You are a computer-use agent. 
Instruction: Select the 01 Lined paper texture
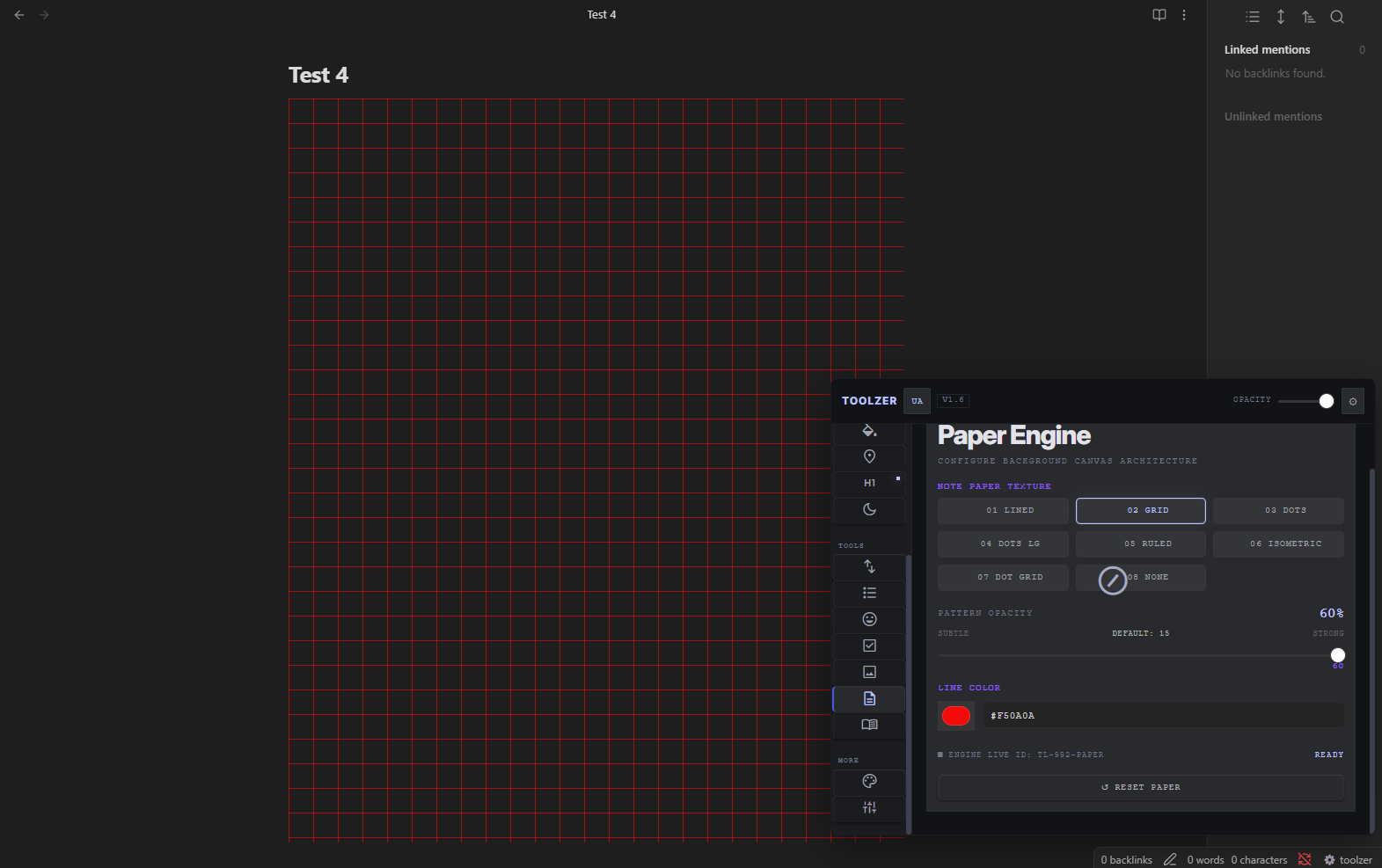click(1003, 511)
